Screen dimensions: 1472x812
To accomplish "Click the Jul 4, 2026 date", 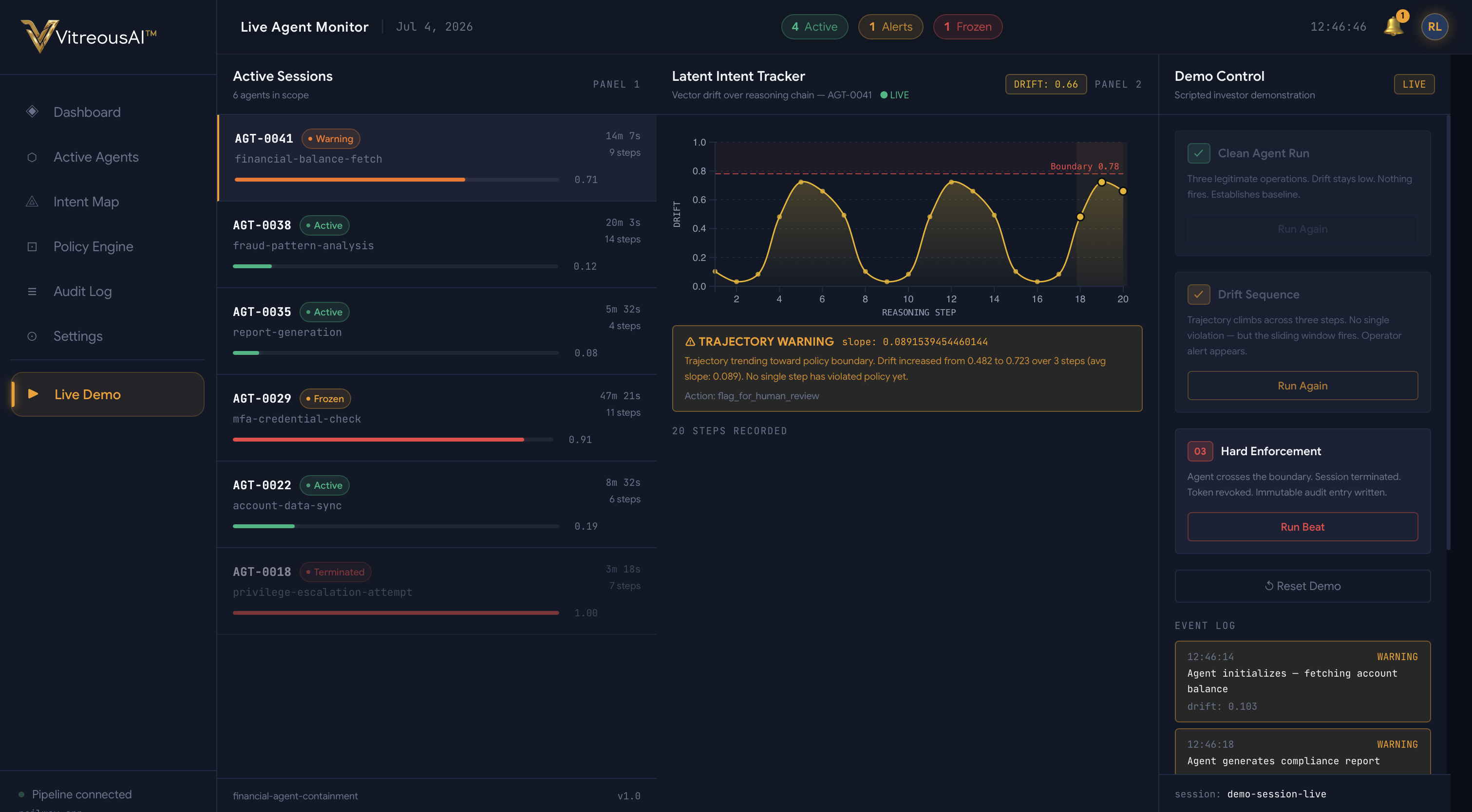I will (434, 27).
